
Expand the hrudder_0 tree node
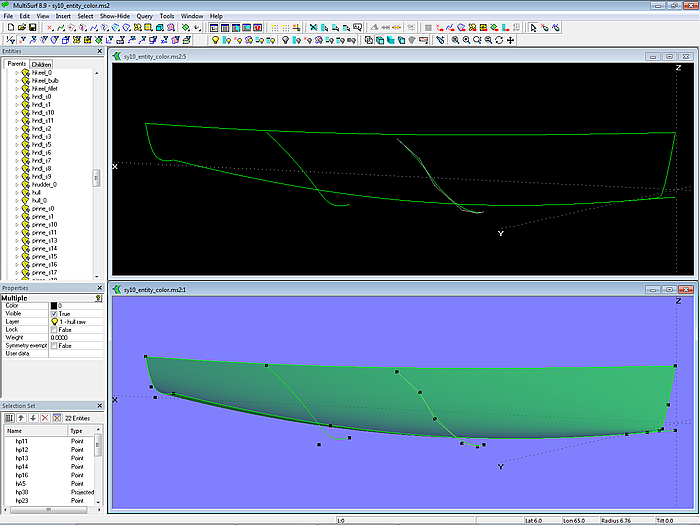pos(16,185)
